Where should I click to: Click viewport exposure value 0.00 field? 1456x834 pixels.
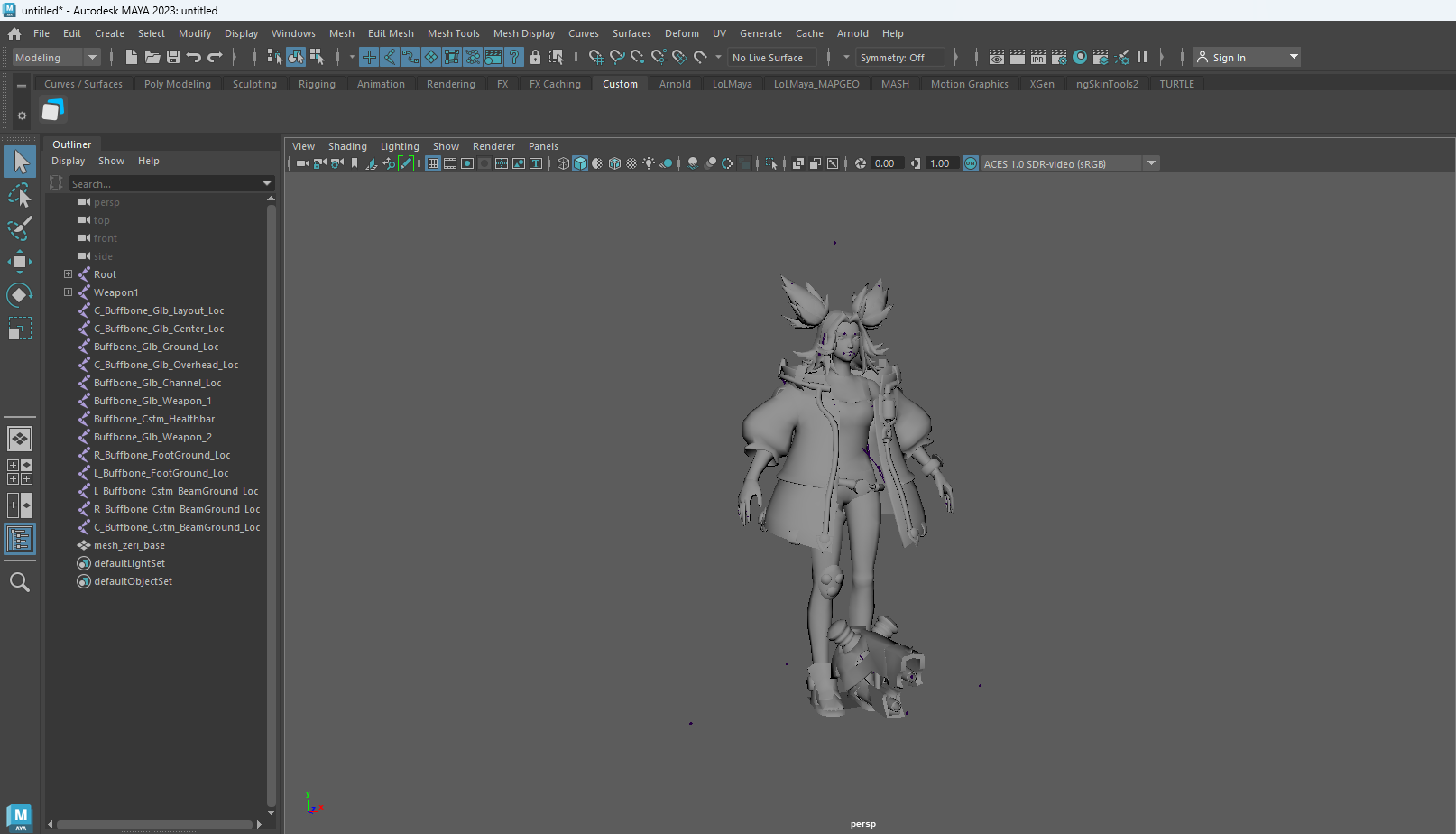[x=887, y=163]
